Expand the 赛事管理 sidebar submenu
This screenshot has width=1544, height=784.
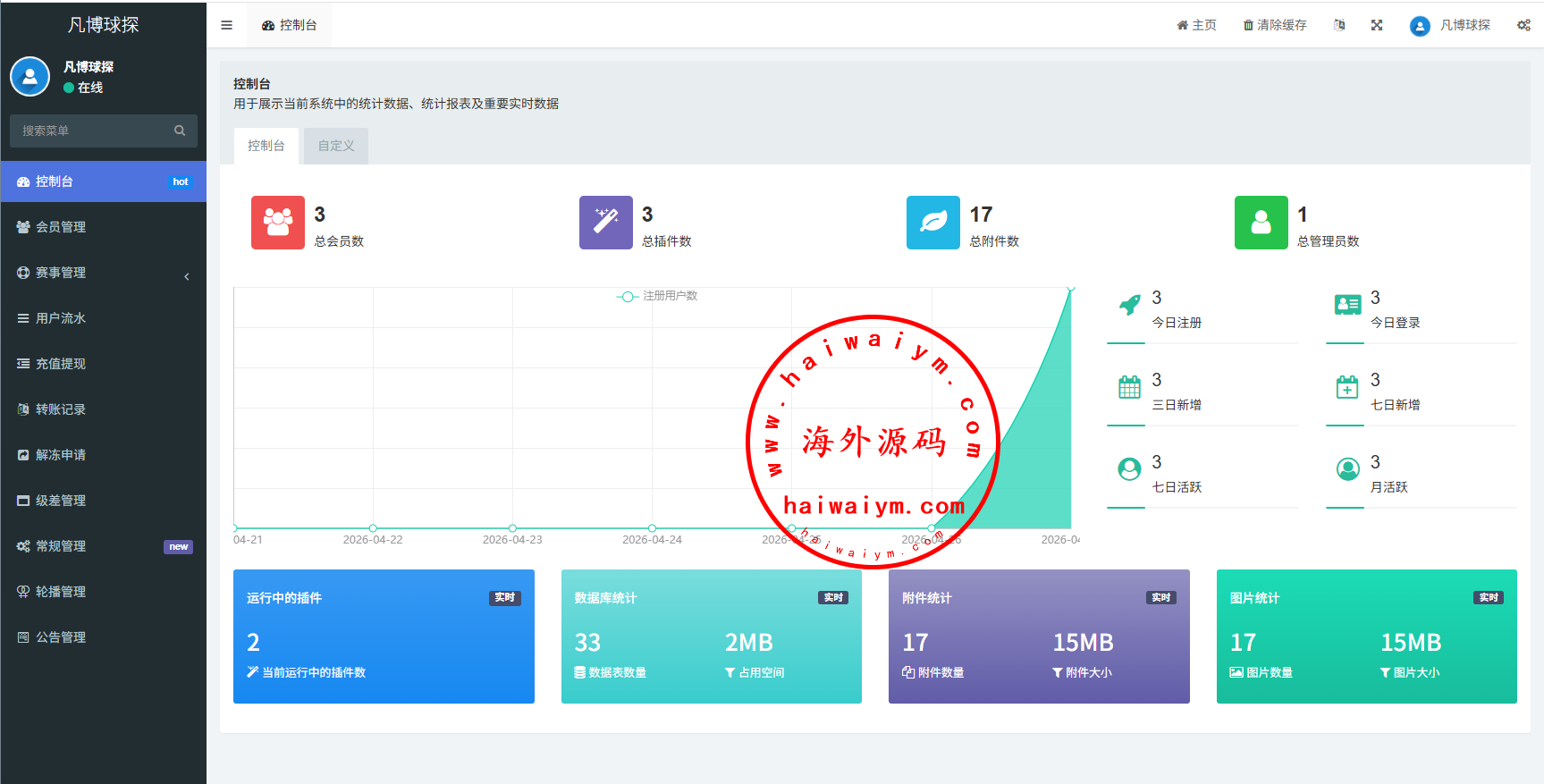pyautogui.click(x=103, y=273)
